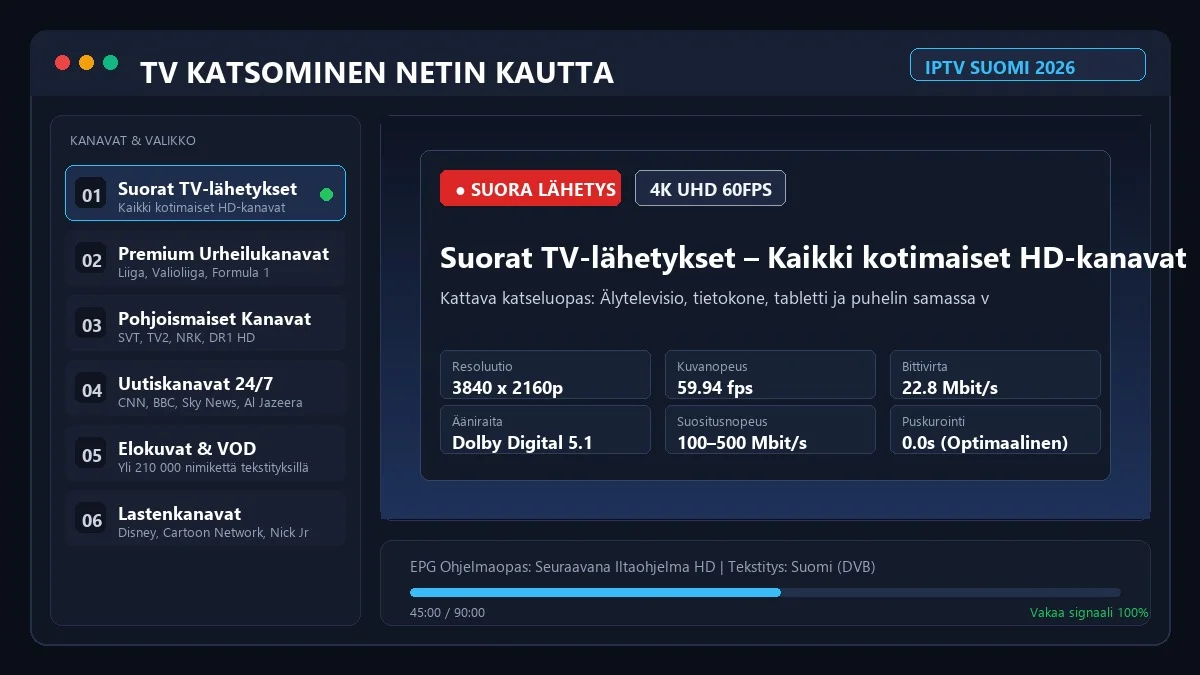Choose Pohjoismaiset Kanavat in sidebar
Screen dimensions: 1200x675
[205, 323]
